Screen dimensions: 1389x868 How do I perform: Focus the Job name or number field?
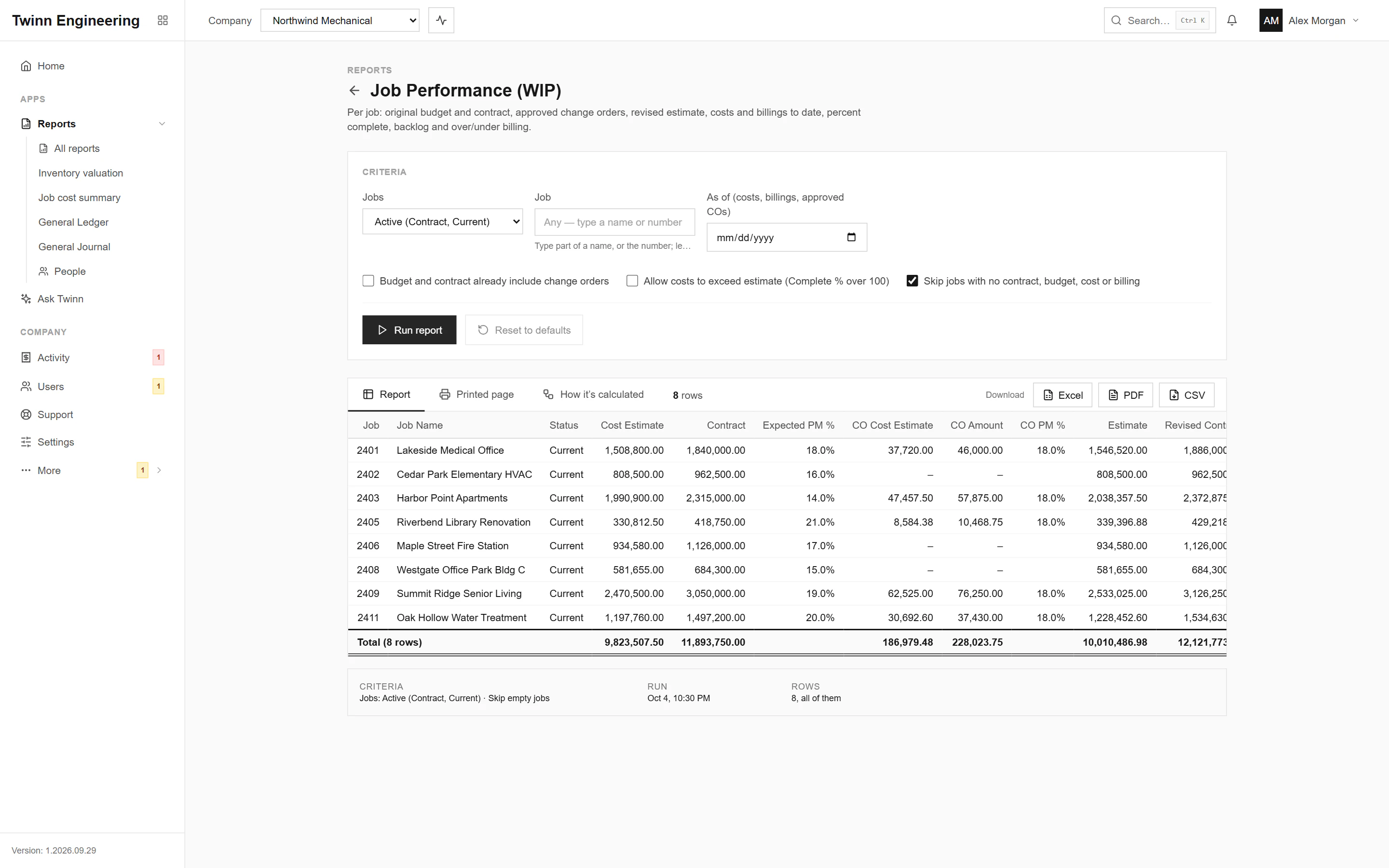614,222
